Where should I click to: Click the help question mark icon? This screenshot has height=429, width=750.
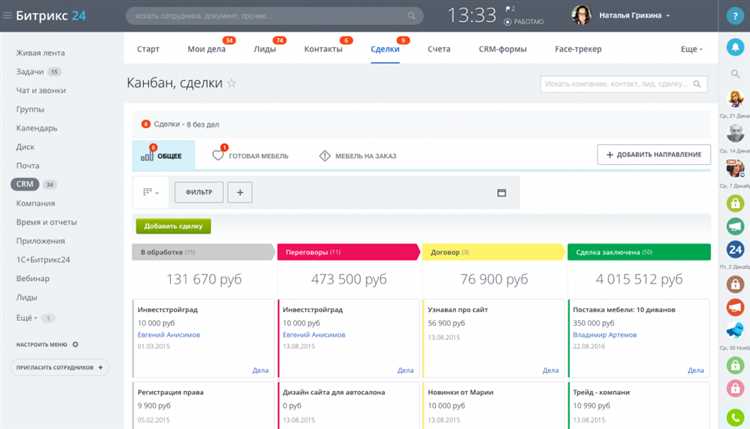[735, 16]
